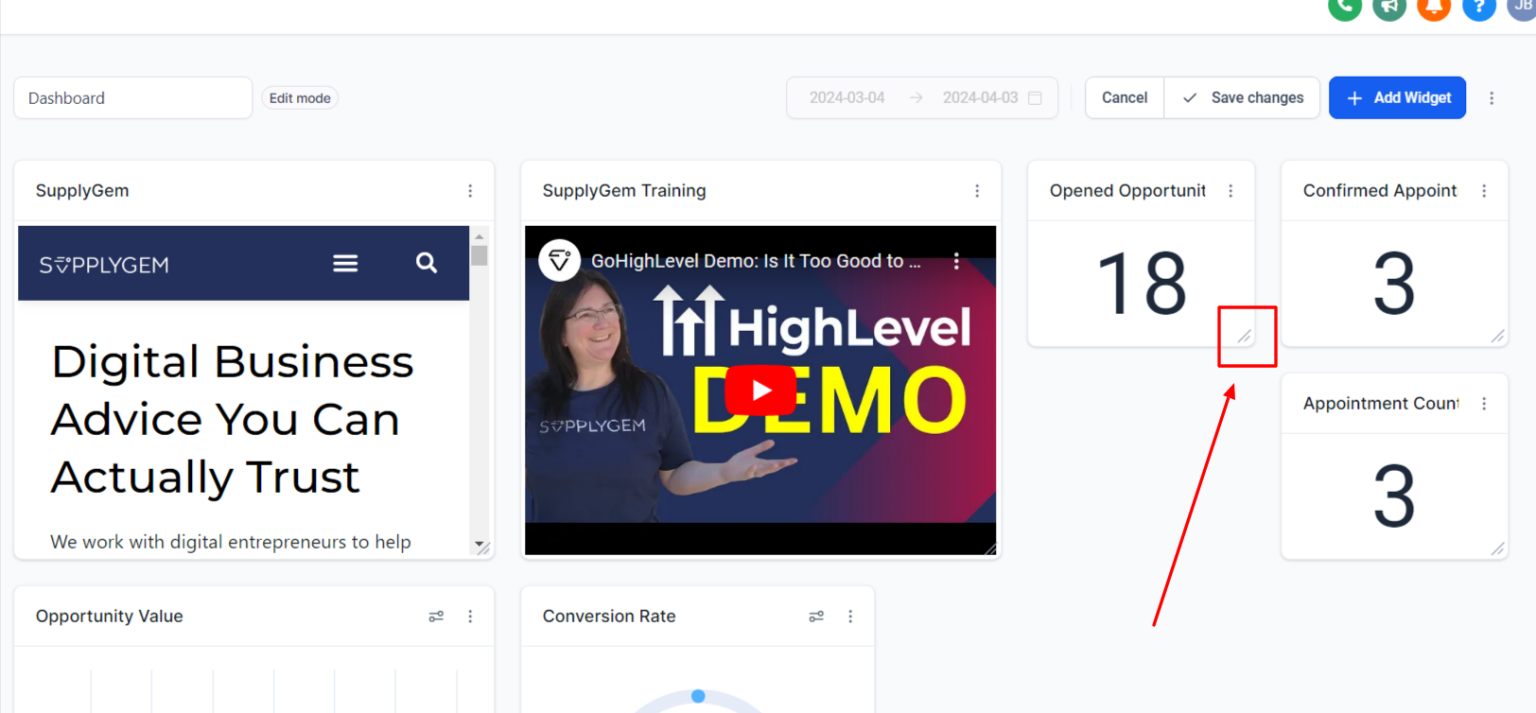Click the Add Widget button

point(1397,97)
